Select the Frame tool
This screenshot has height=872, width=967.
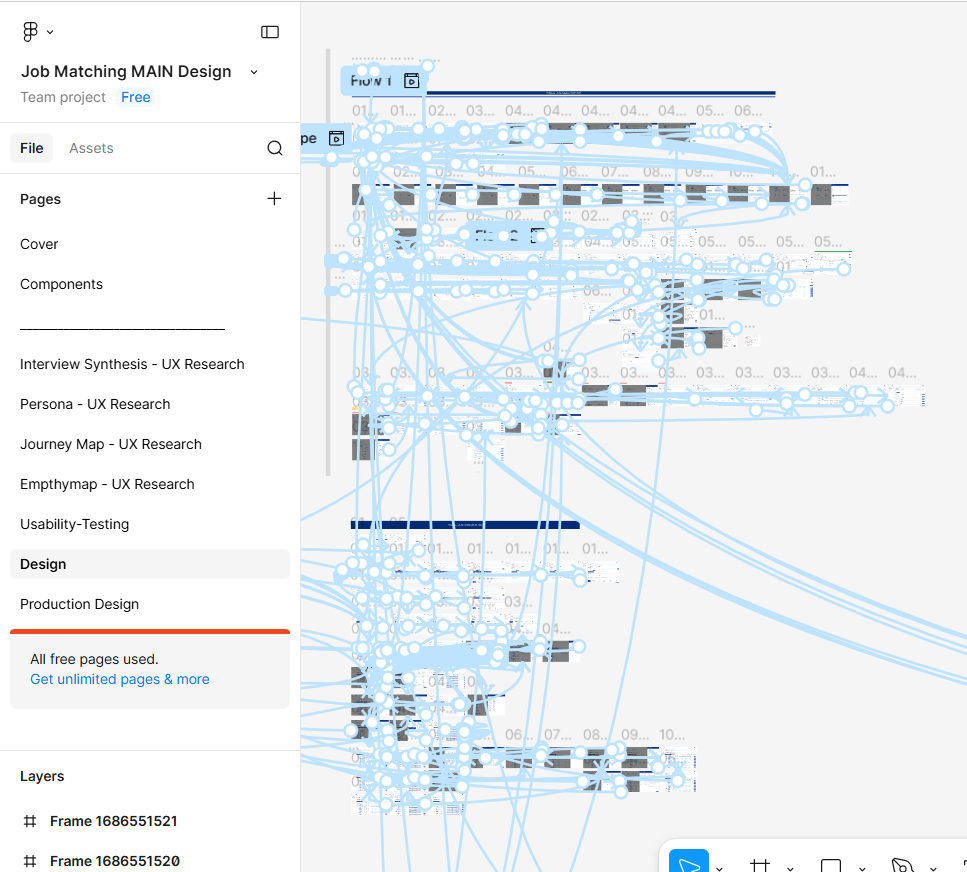coord(760,865)
